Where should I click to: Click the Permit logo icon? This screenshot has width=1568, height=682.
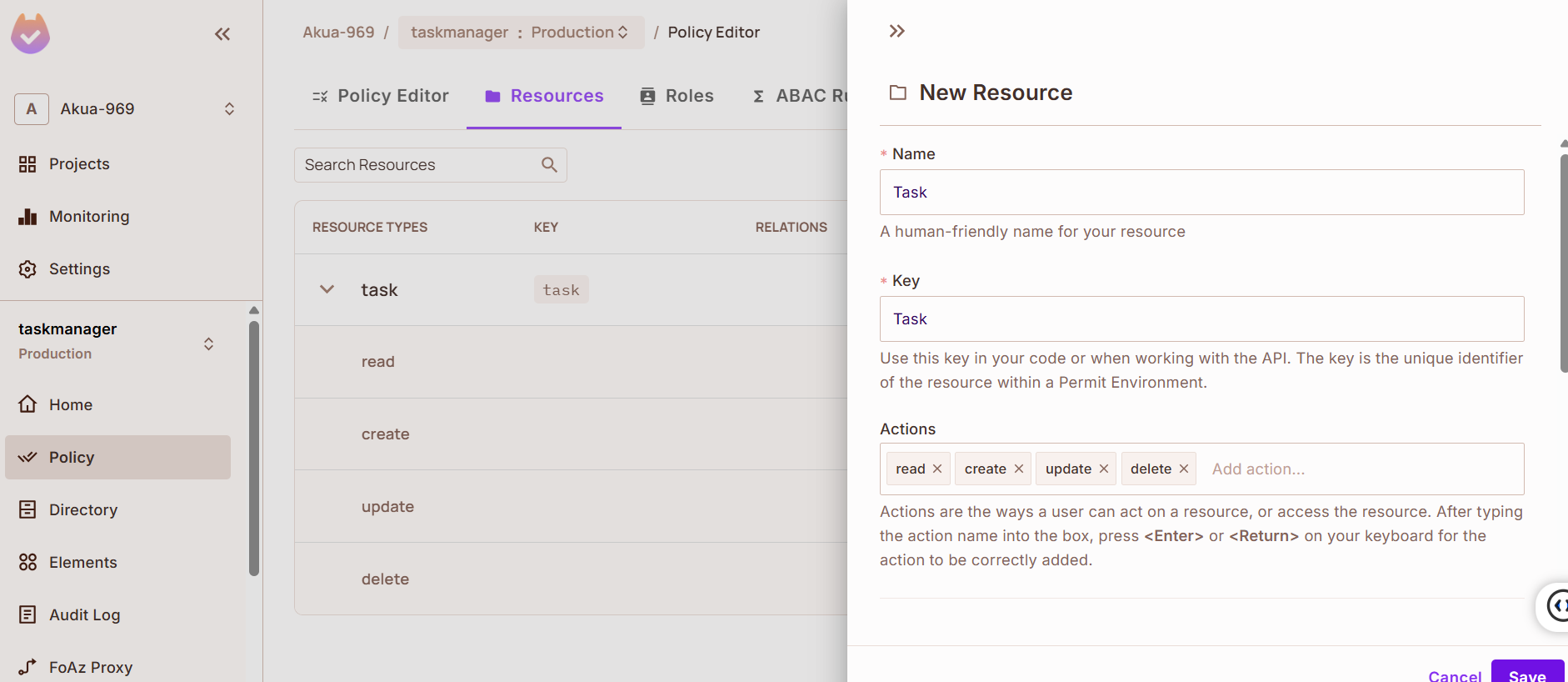coord(30,34)
